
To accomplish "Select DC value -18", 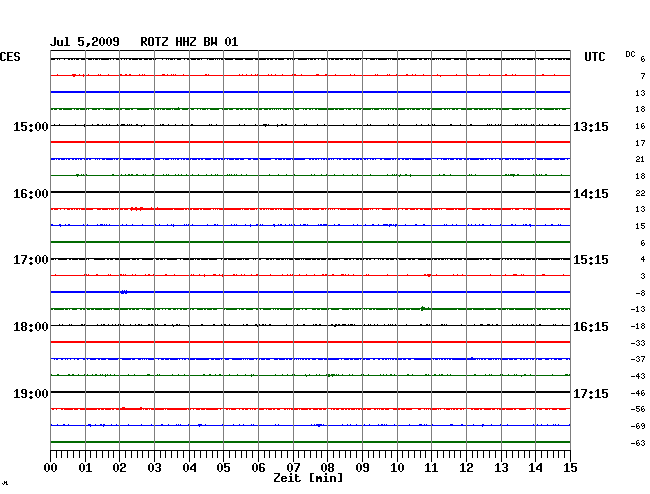I will [x=638, y=326].
